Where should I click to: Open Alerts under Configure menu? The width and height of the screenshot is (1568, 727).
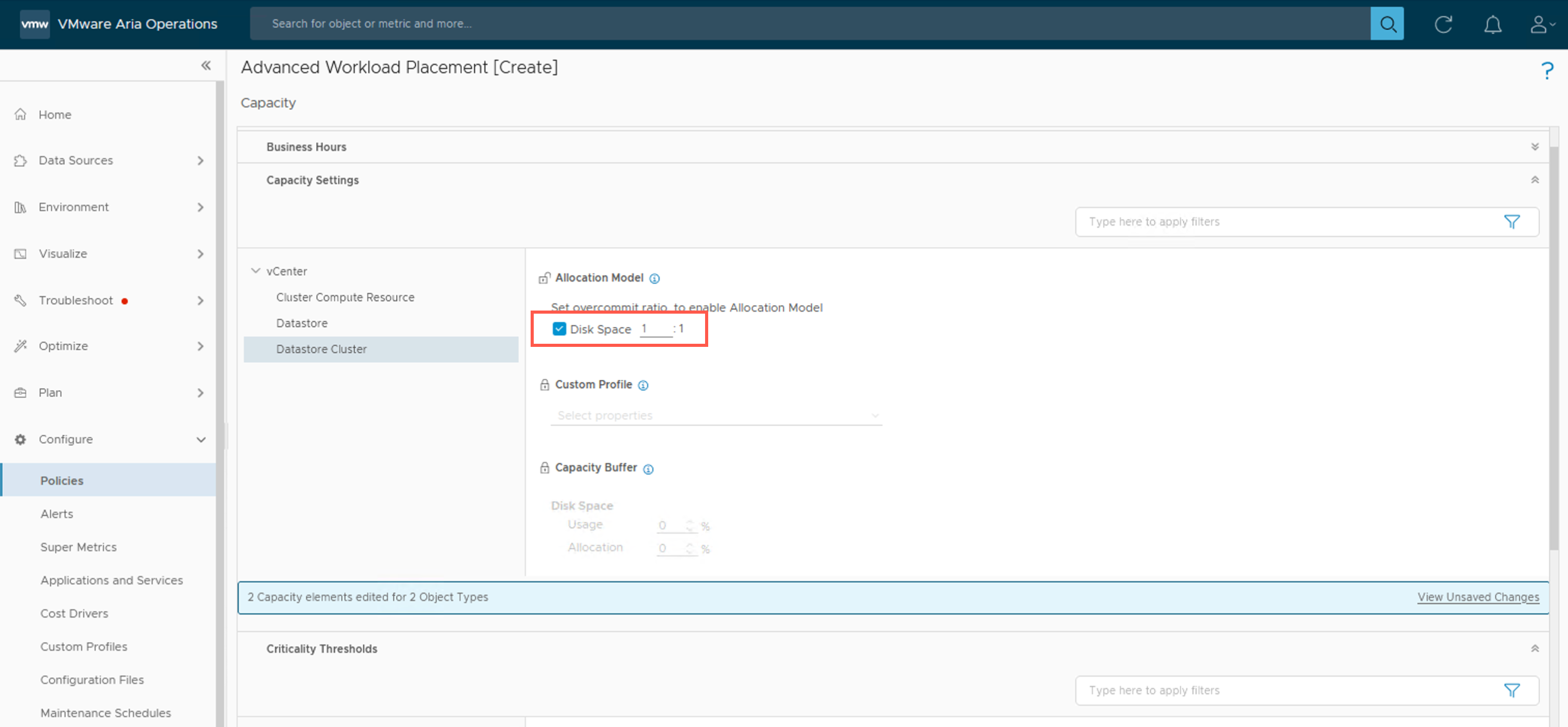click(x=57, y=513)
